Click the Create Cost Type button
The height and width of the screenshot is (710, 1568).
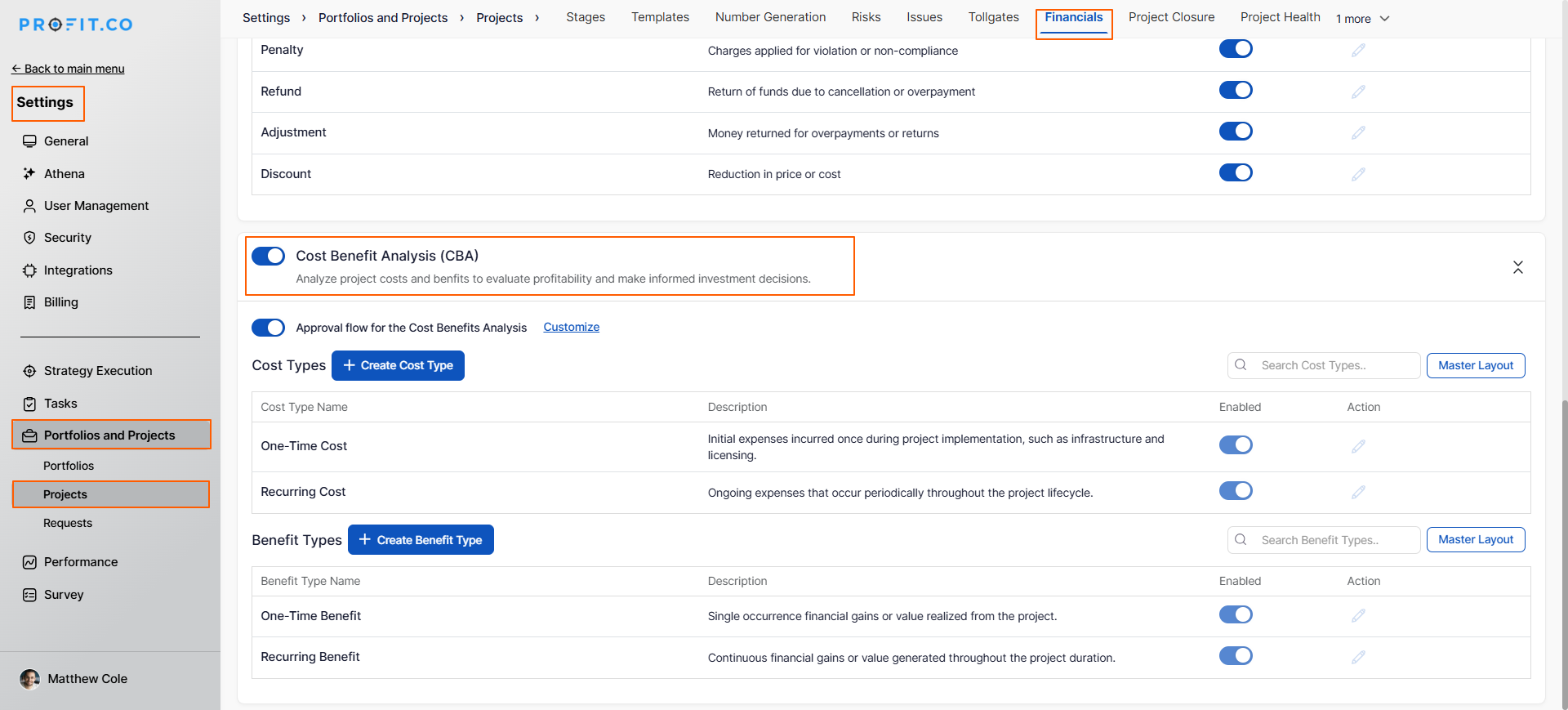[x=398, y=365]
